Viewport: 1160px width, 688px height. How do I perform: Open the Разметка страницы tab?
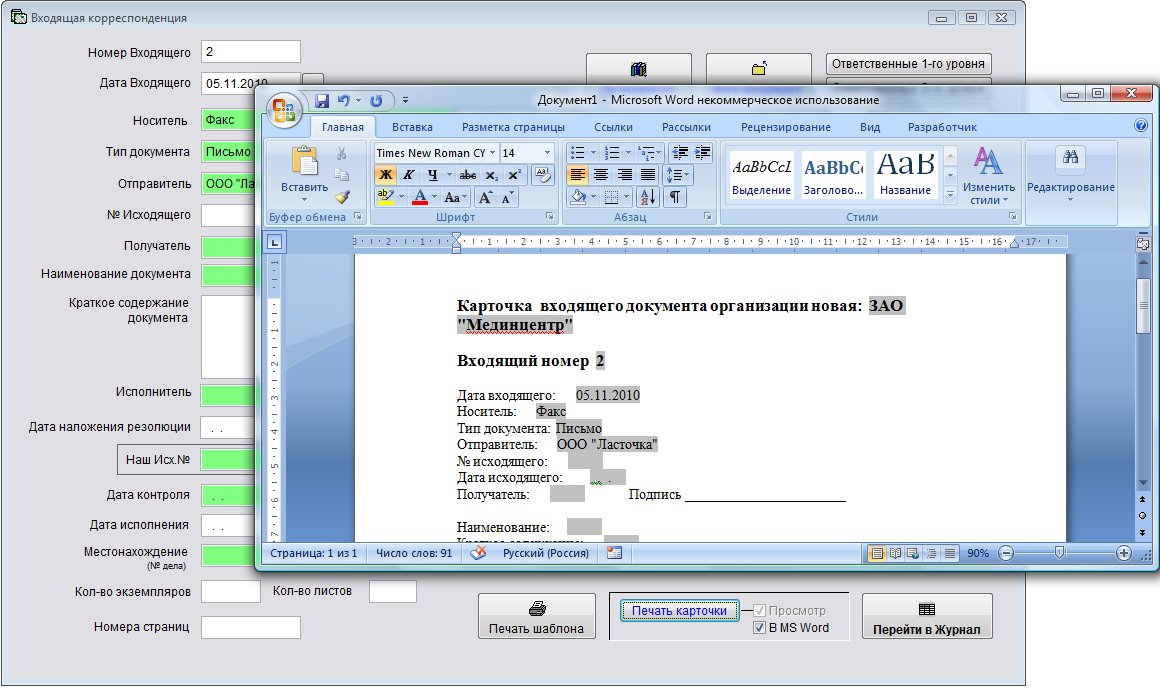513,127
